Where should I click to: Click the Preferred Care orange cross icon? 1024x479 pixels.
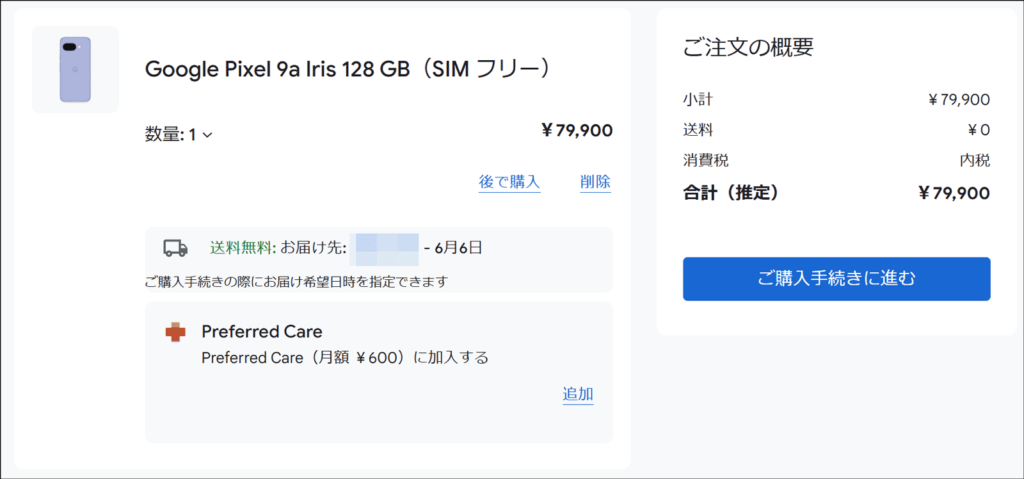pos(175,333)
